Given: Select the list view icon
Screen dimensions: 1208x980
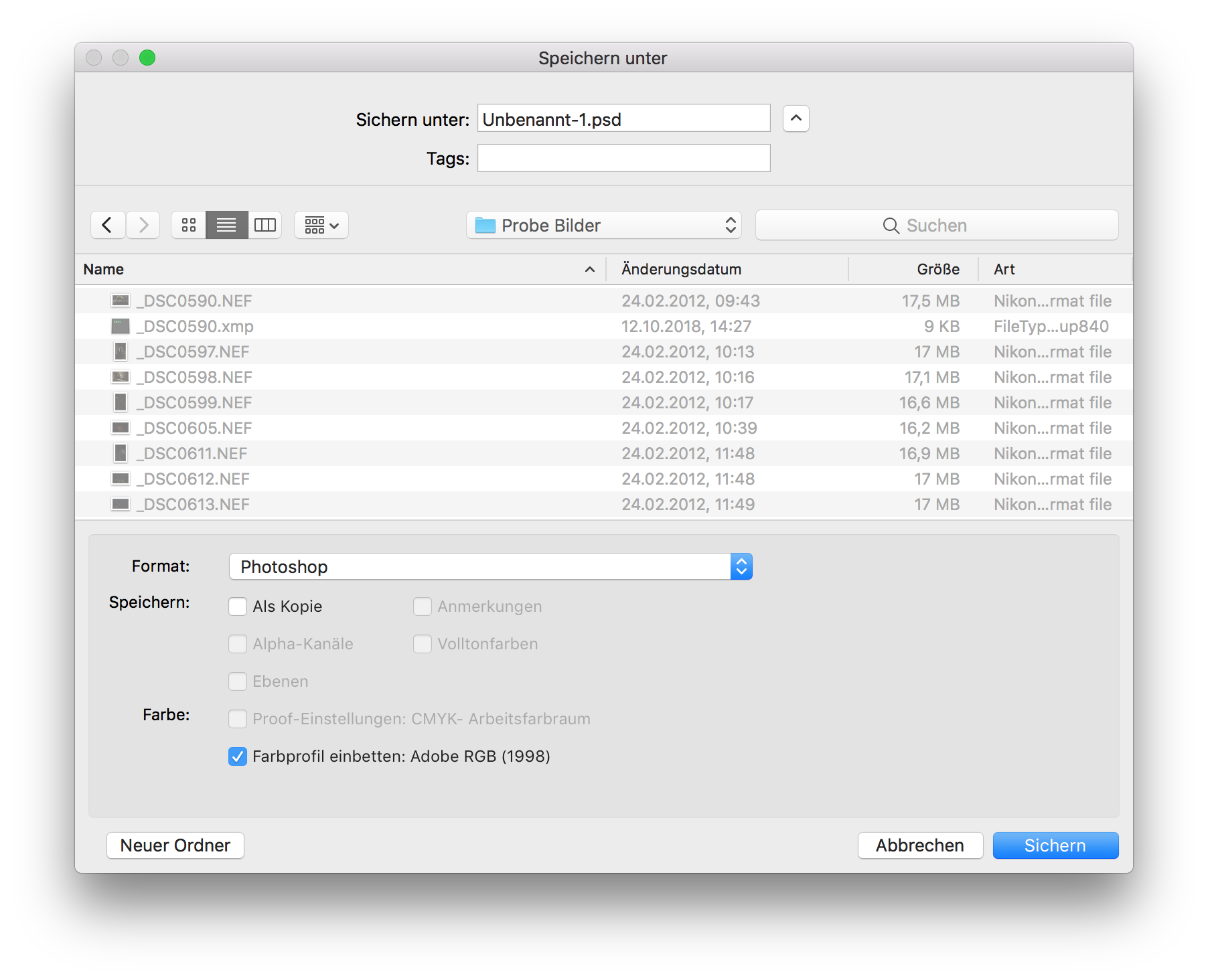Looking at the screenshot, I should coord(226,225).
